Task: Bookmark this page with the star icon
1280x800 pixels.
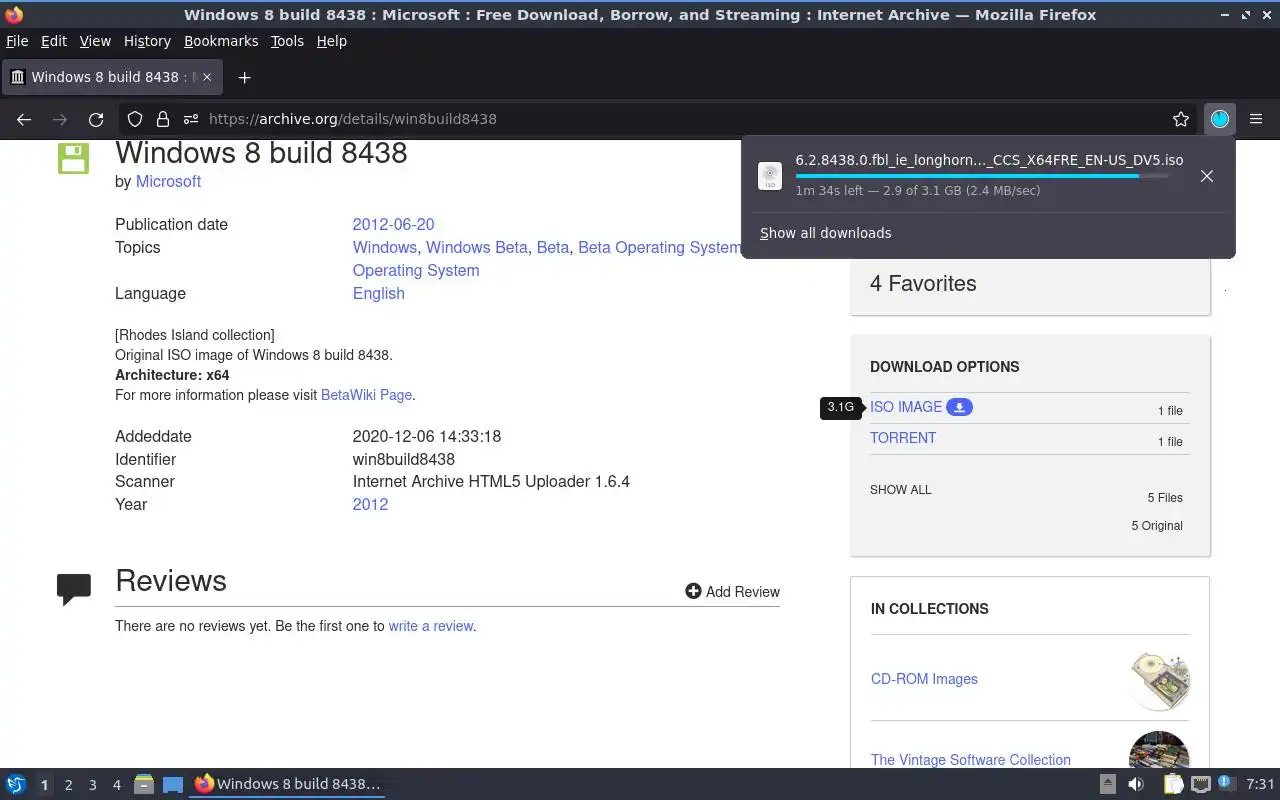Action: 1181,119
